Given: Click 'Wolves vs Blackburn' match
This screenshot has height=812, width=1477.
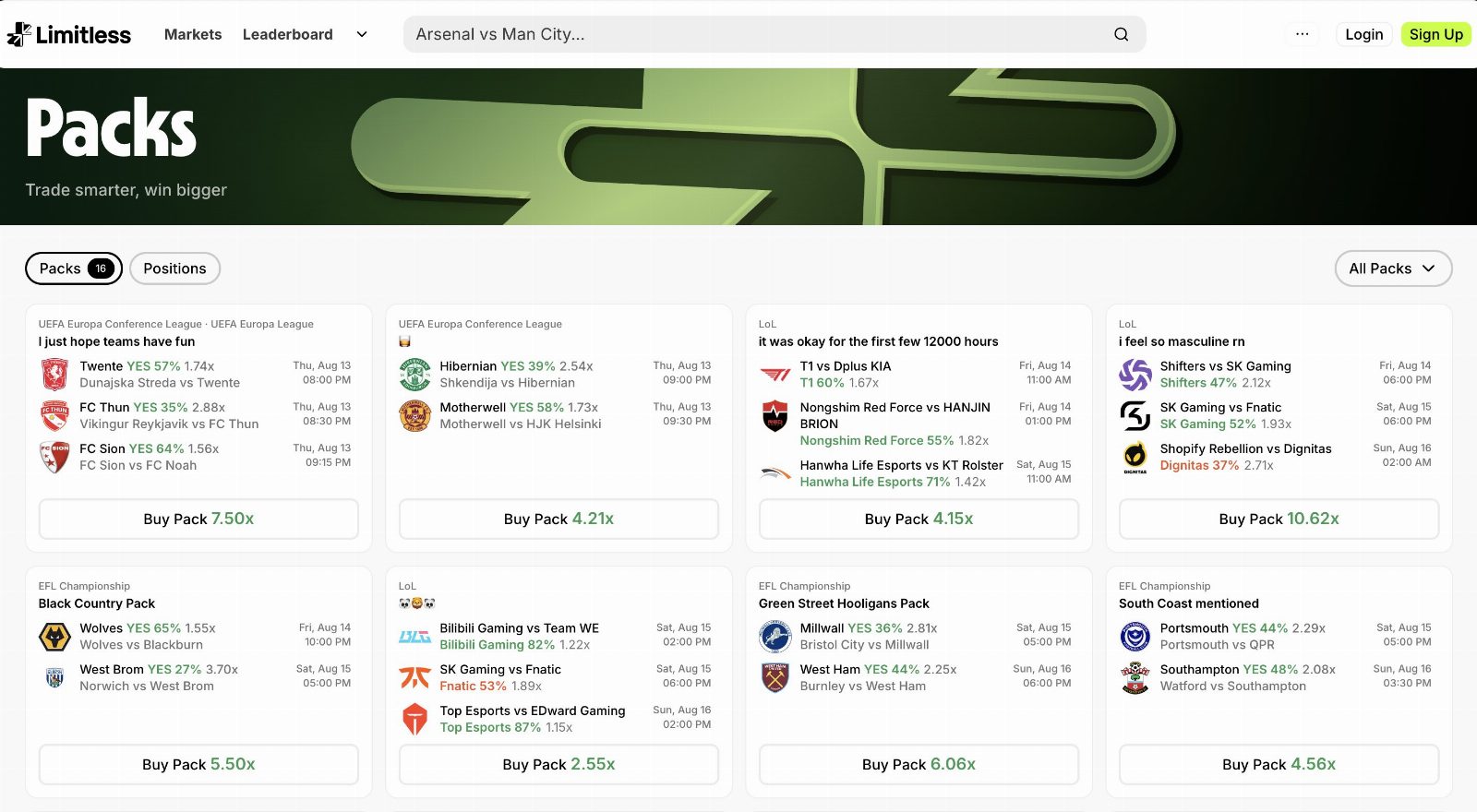Looking at the screenshot, I should 141,645.
